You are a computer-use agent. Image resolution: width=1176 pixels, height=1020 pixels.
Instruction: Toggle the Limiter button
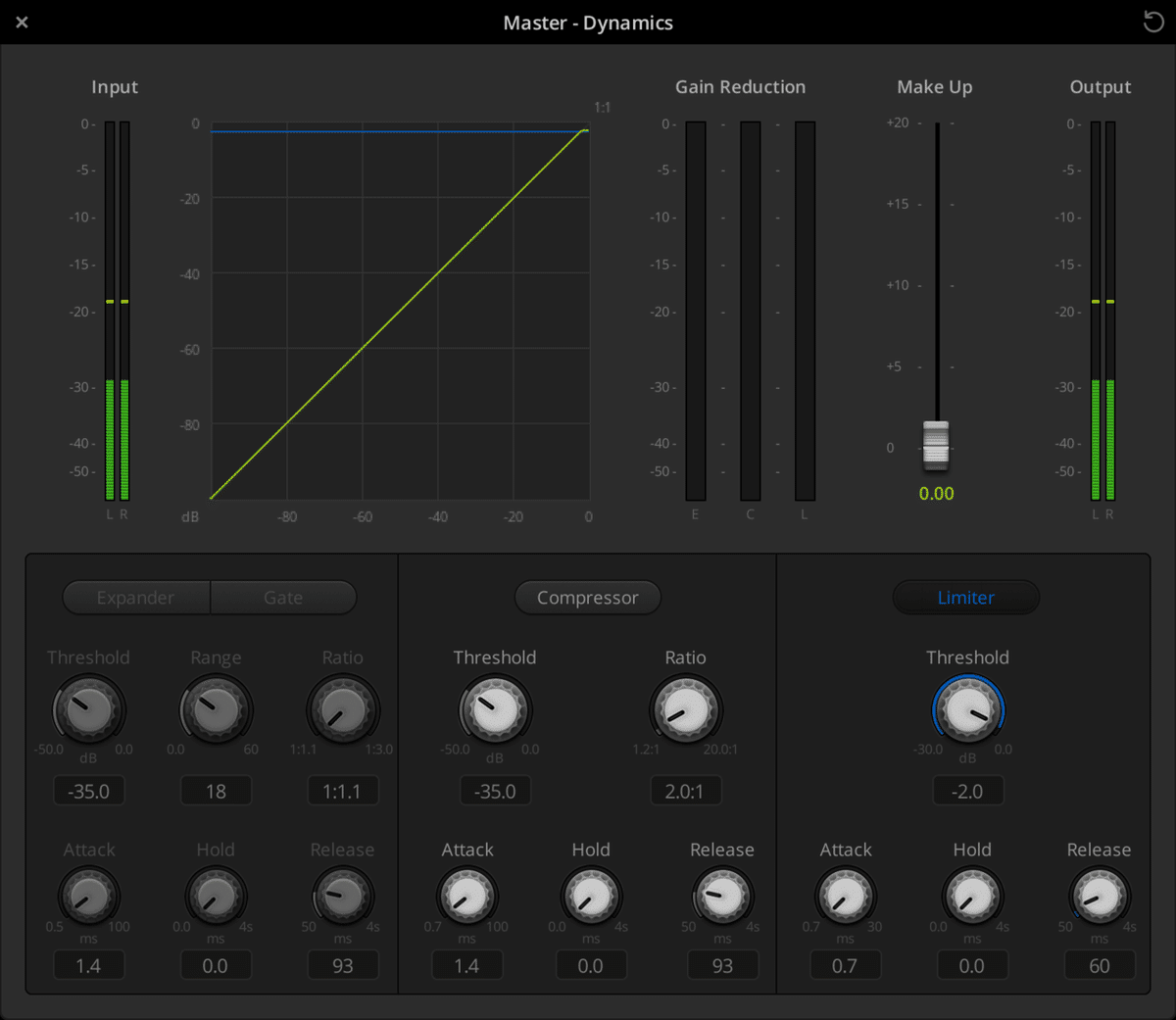point(965,598)
